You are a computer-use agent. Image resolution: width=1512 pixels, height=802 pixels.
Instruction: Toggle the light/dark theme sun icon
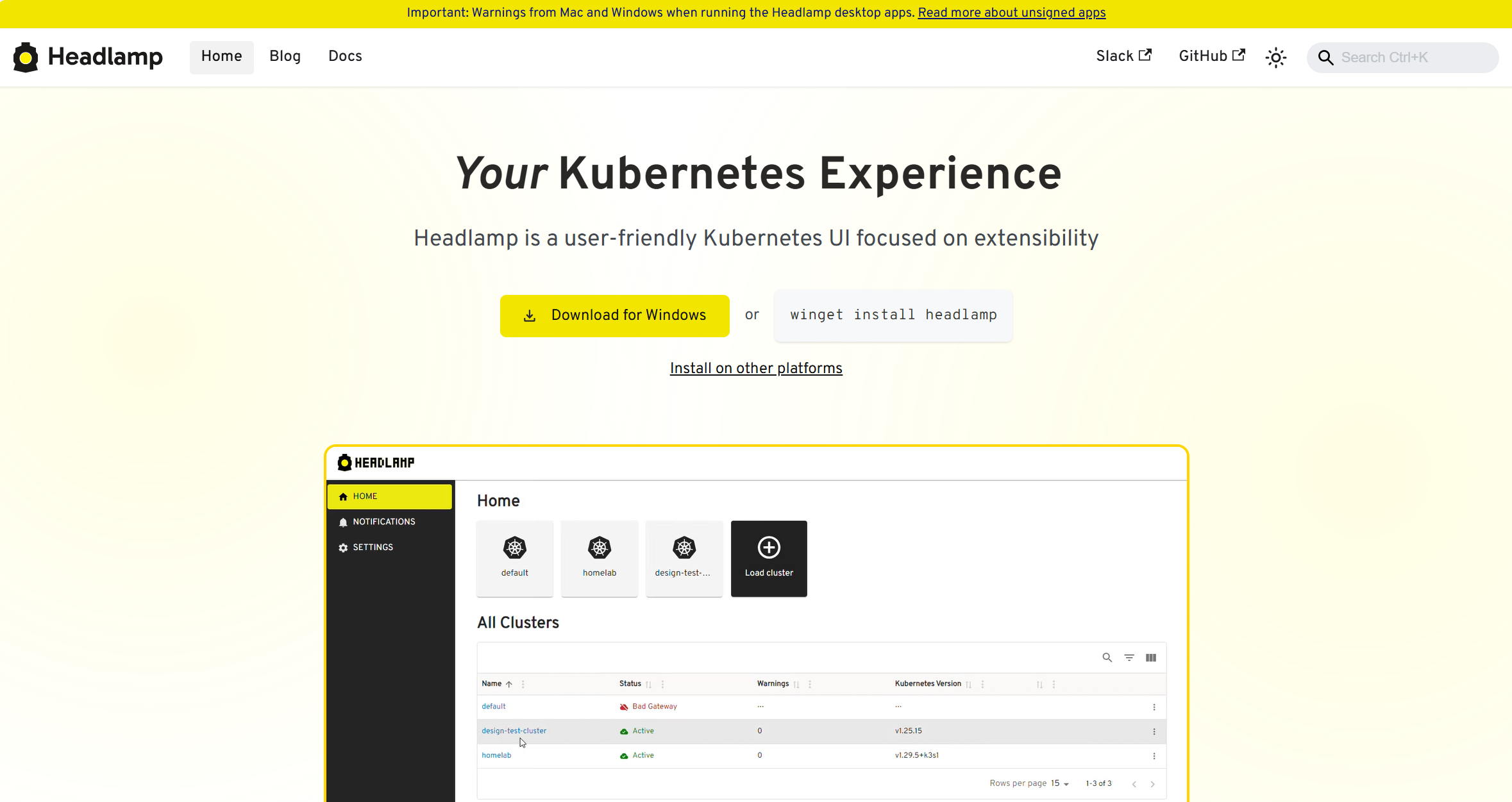point(1275,58)
